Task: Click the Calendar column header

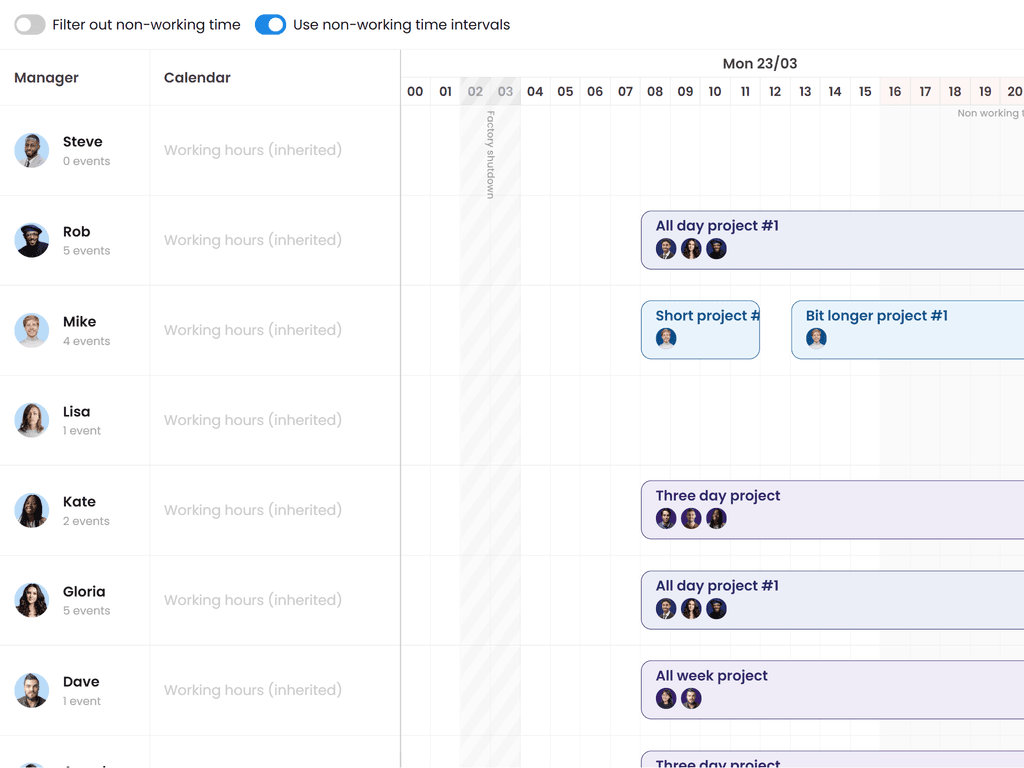Action: click(x=197, y=78)
